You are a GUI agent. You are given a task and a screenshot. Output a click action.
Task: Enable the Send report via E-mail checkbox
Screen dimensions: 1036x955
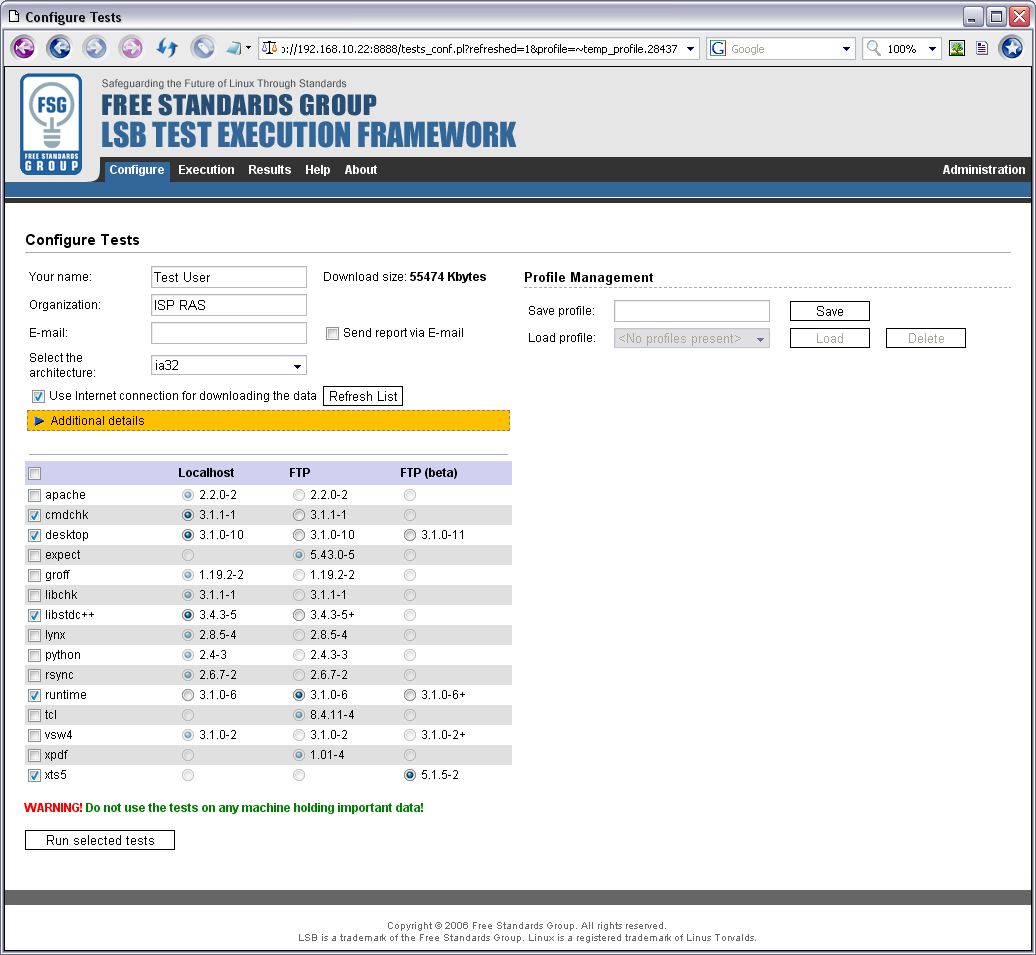pyautogui.click(x=332, y=334)
